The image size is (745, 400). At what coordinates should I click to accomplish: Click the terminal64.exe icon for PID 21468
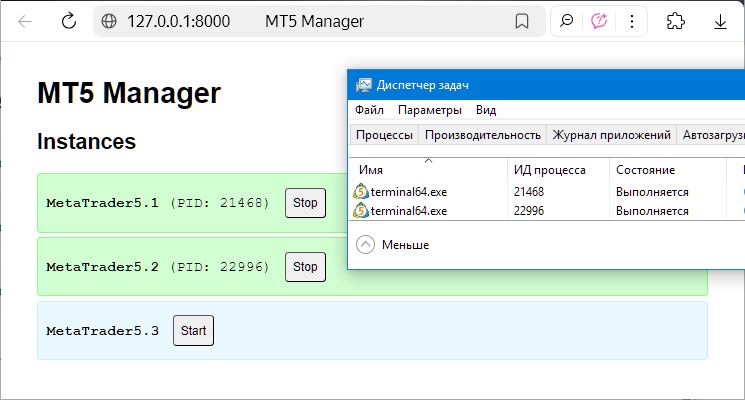click(x=362, y=191)
